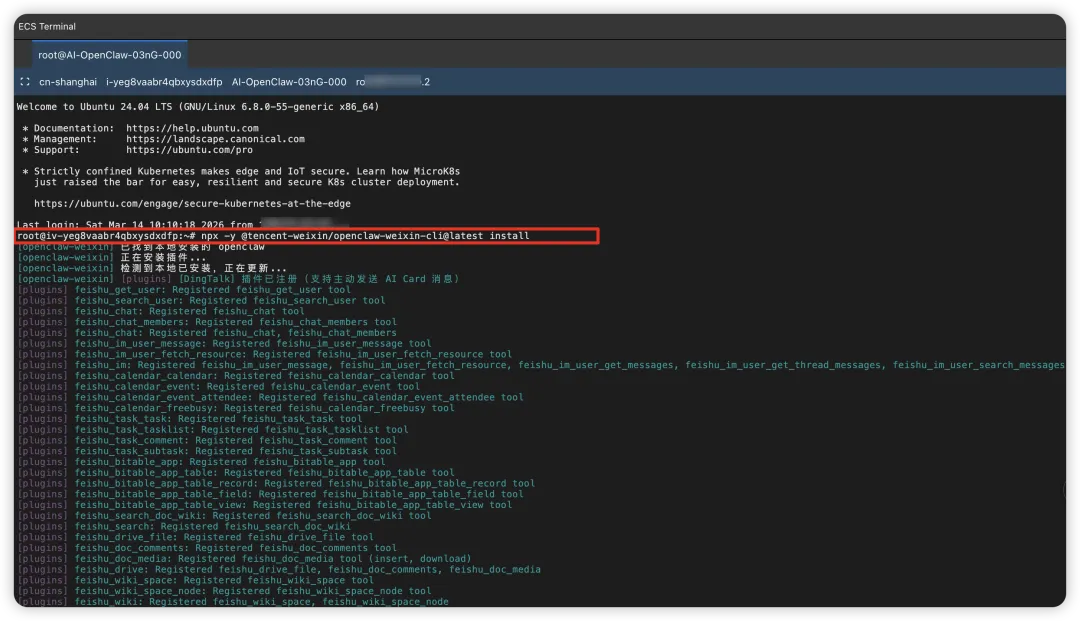Viewport: 1080px width, 621px height.
Task: Click the feishu_task_tasklist registered log line
Action: (x=213, y=430)
